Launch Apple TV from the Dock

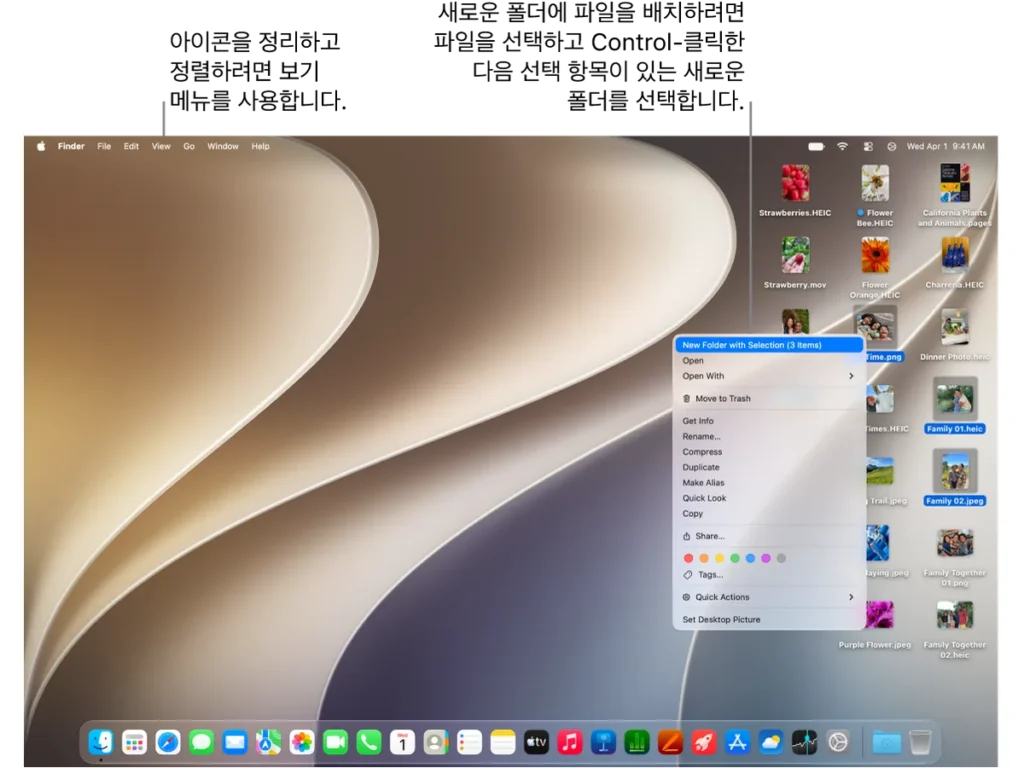point(536,743)
